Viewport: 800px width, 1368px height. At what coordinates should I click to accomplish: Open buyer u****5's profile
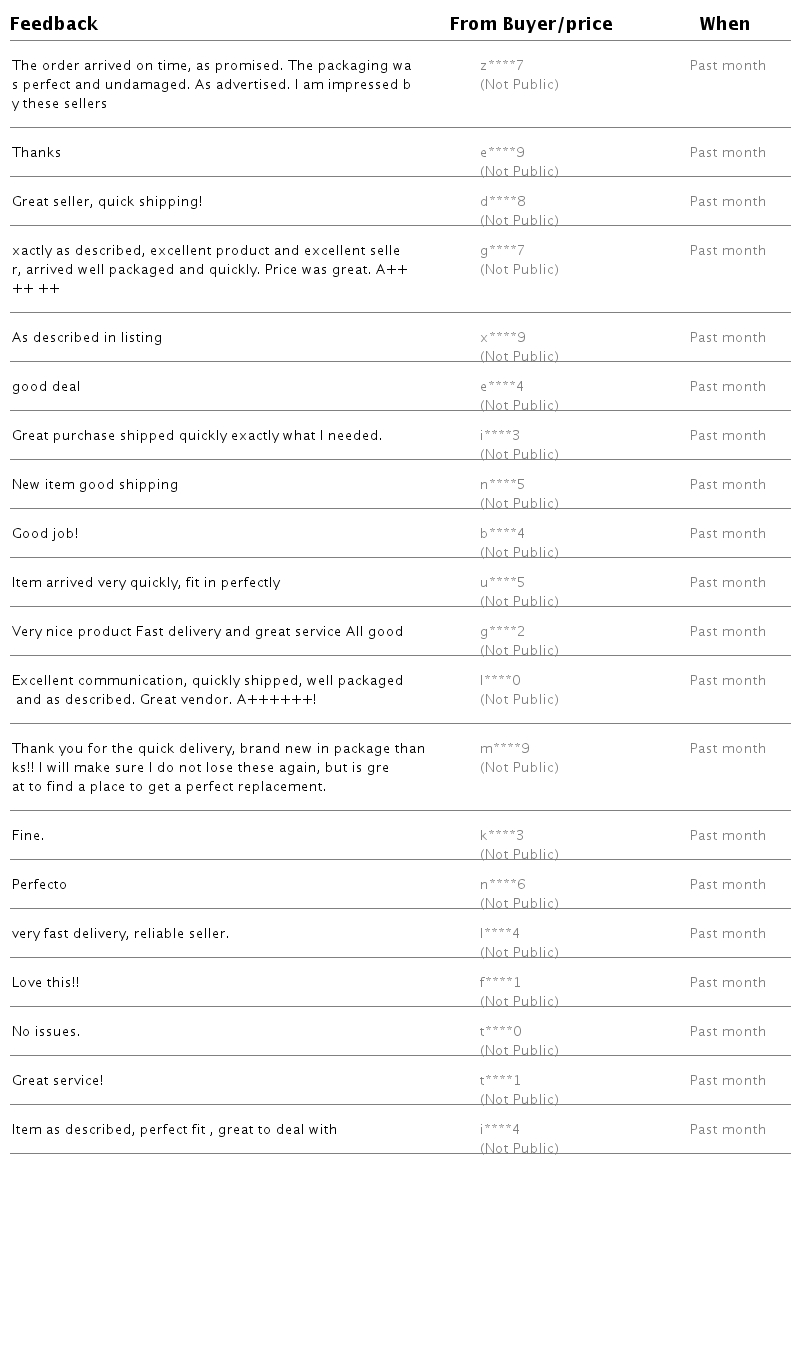coord(502,583)
